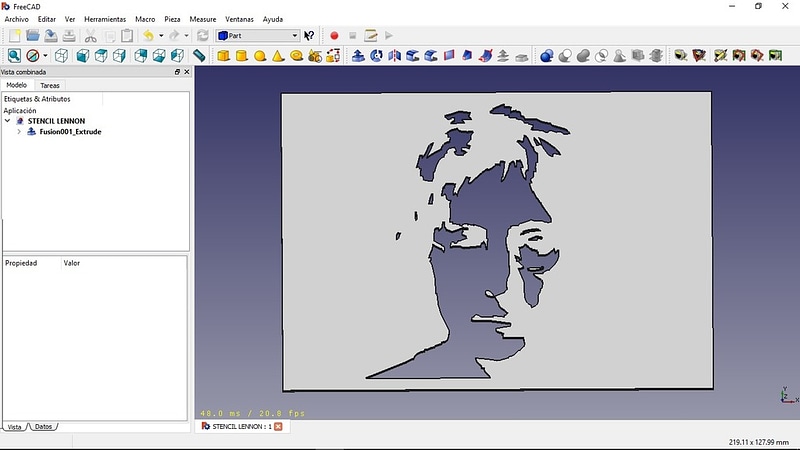Click the Refresh recompute icon

(203, 36)
